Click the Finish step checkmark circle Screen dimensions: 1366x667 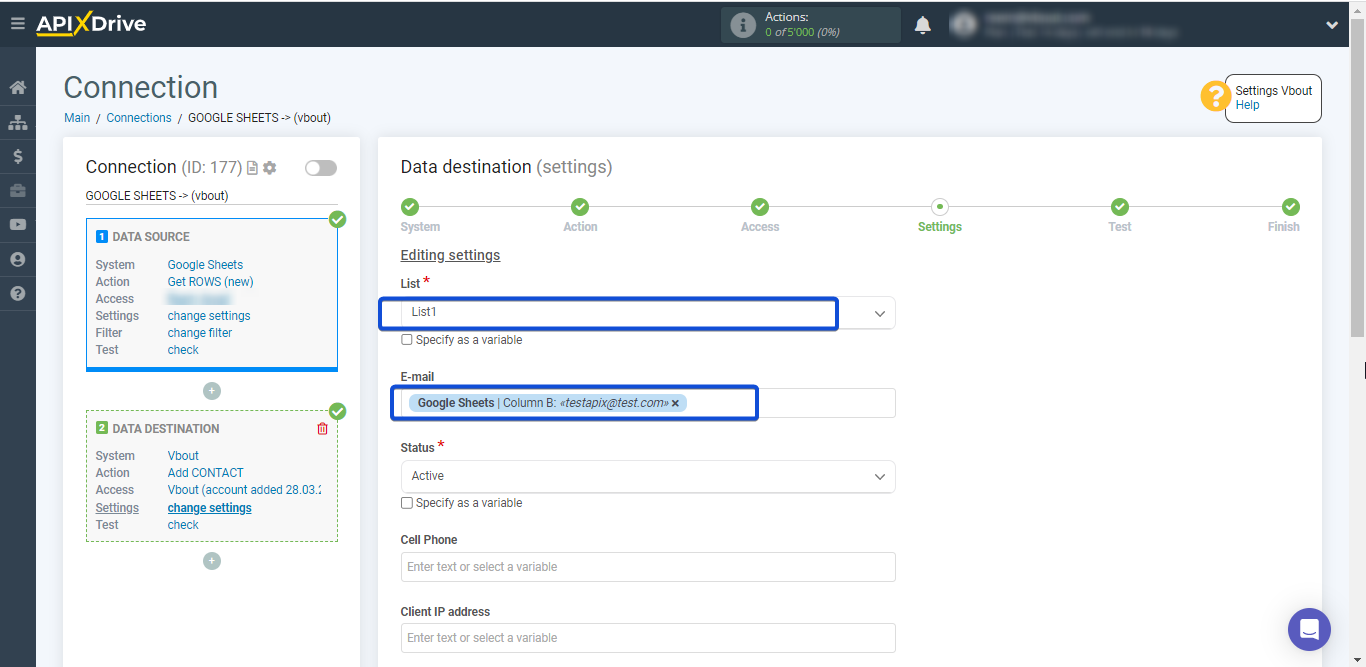coord(1291,207)
